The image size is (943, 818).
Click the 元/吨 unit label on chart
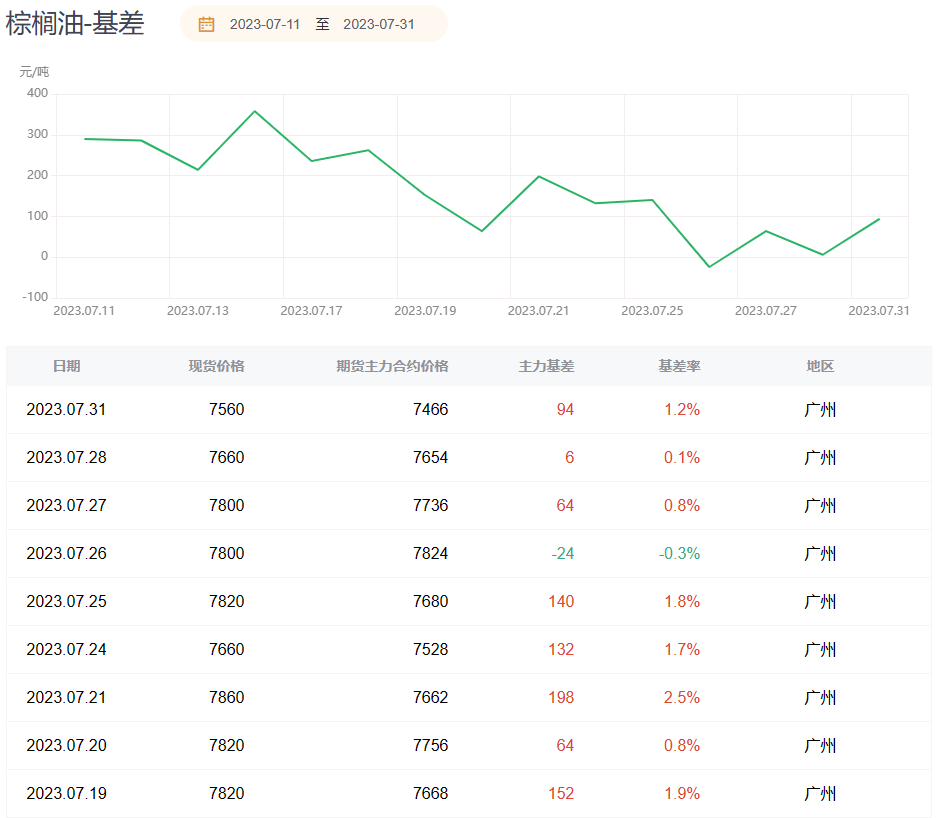pos(34,72)
